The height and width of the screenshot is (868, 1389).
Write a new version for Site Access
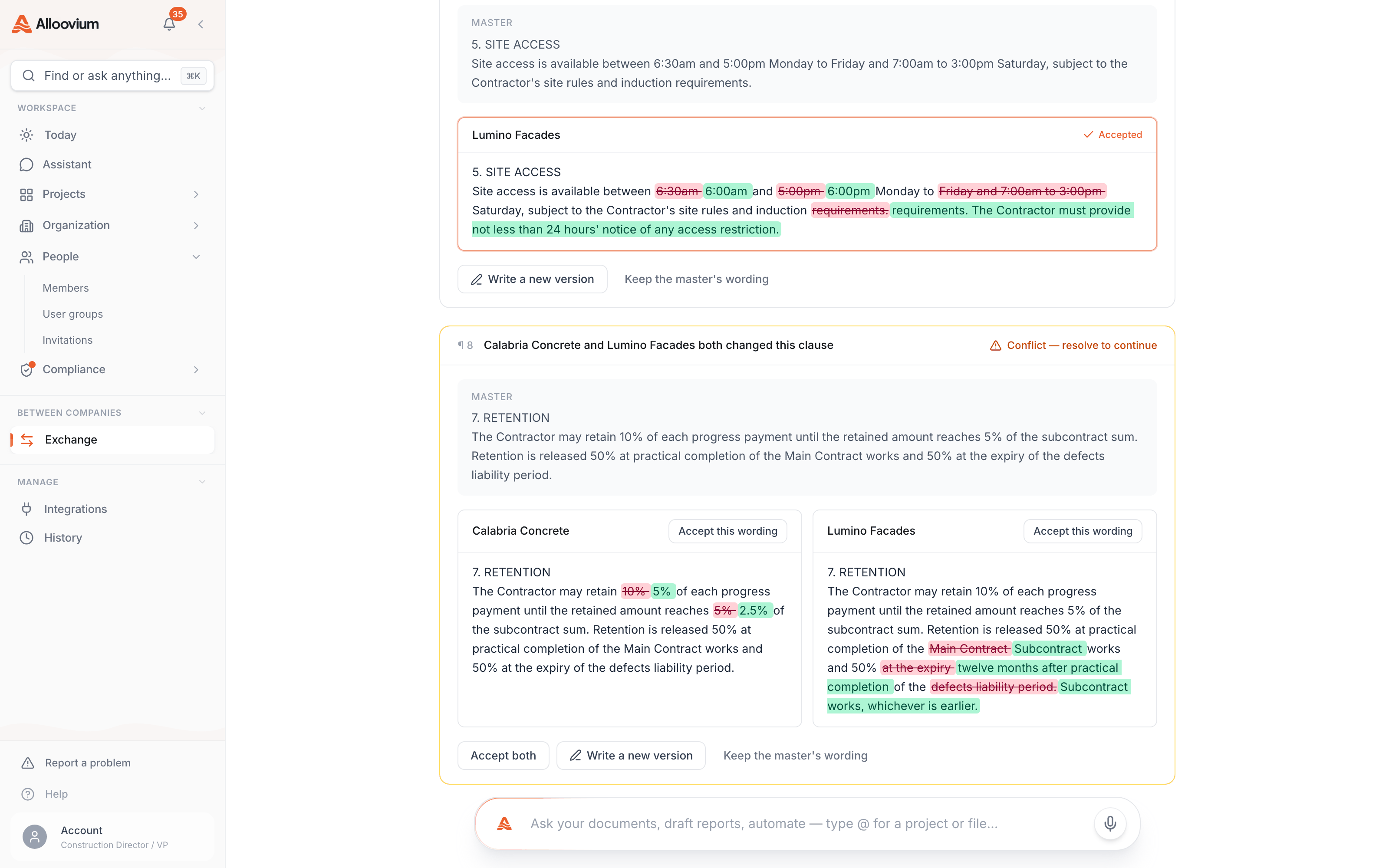click(x=532, y=279)
